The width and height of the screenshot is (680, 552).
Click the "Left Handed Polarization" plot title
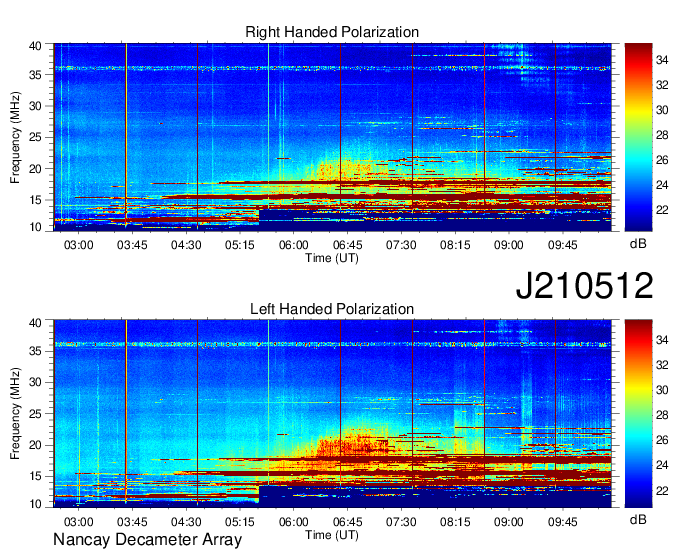coord(332,309)
